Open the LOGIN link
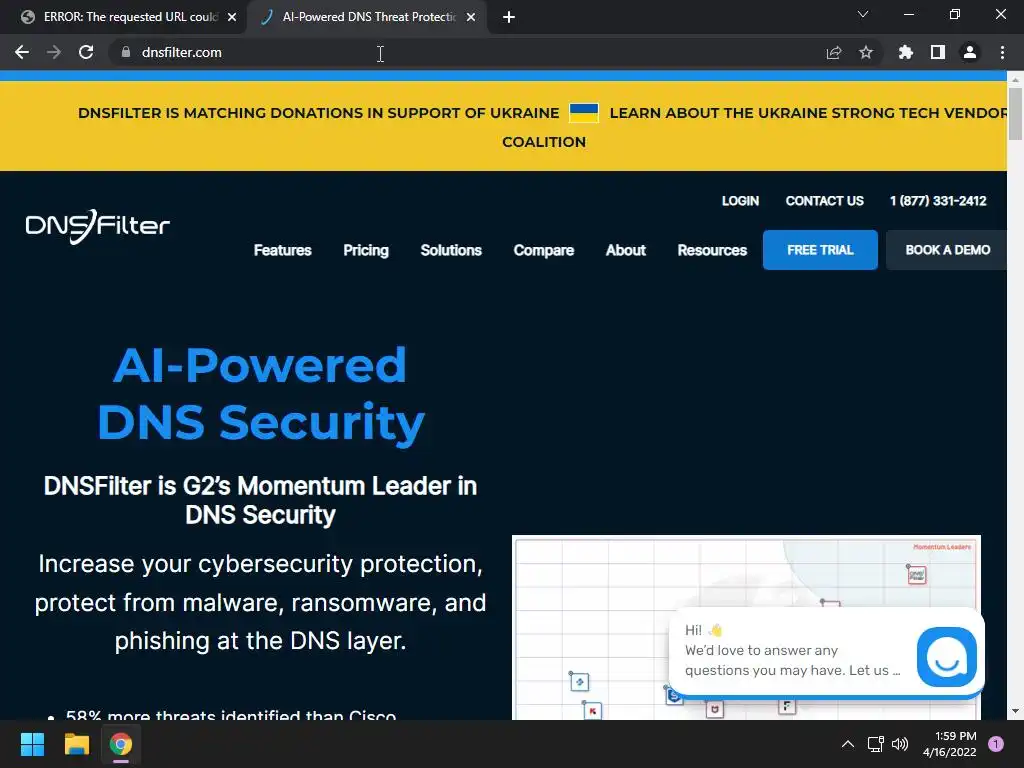 (740, 201)
